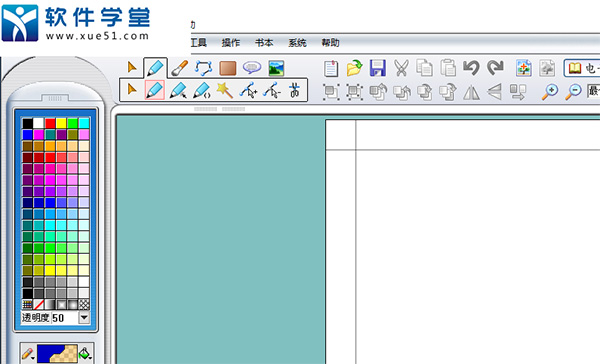The image size is (600, 364).
Task: Click the third layer order icon
Action: [x=425, y=92]
